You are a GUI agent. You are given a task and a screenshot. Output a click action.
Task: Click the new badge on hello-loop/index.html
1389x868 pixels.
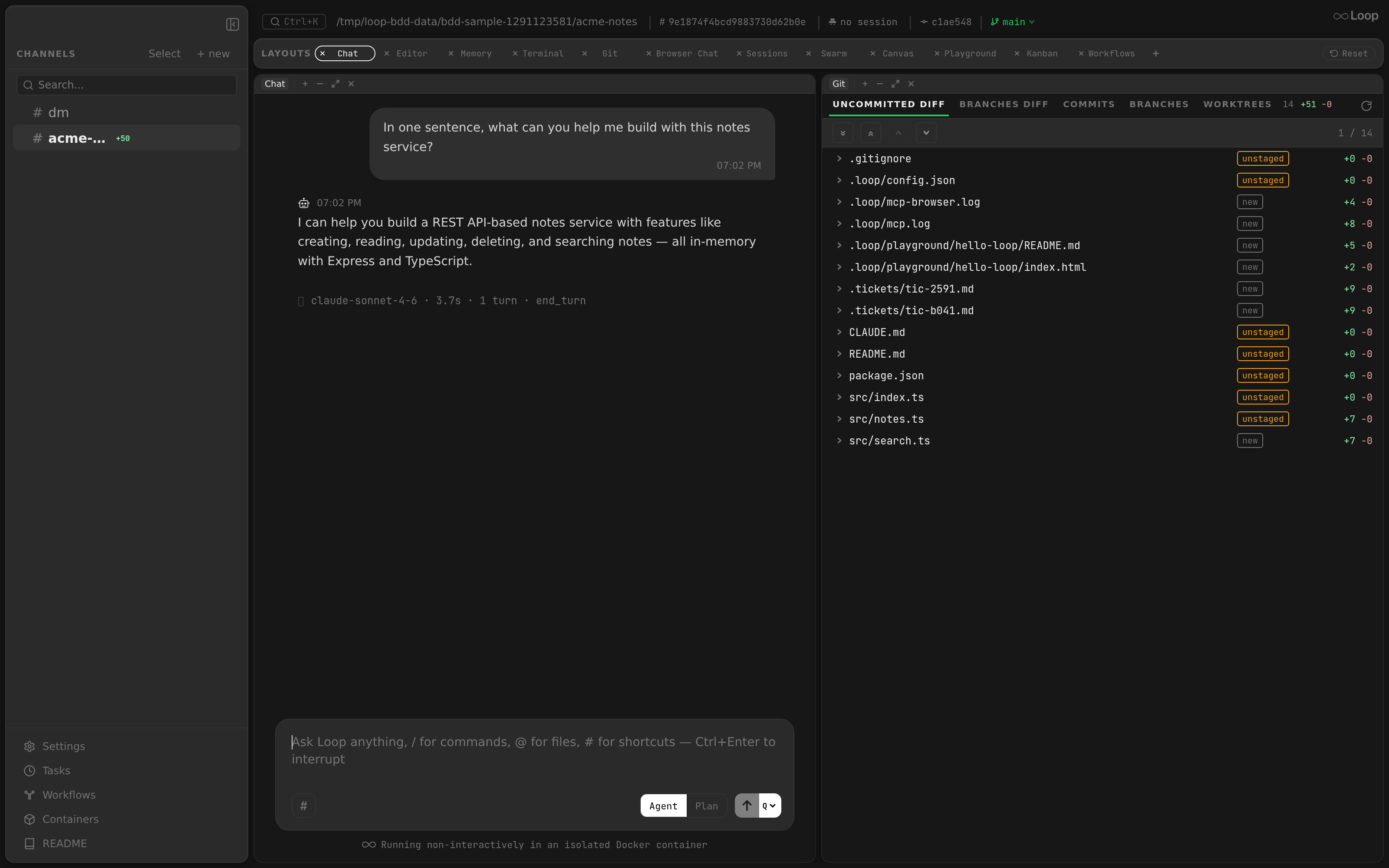(x=1250, y=267)
